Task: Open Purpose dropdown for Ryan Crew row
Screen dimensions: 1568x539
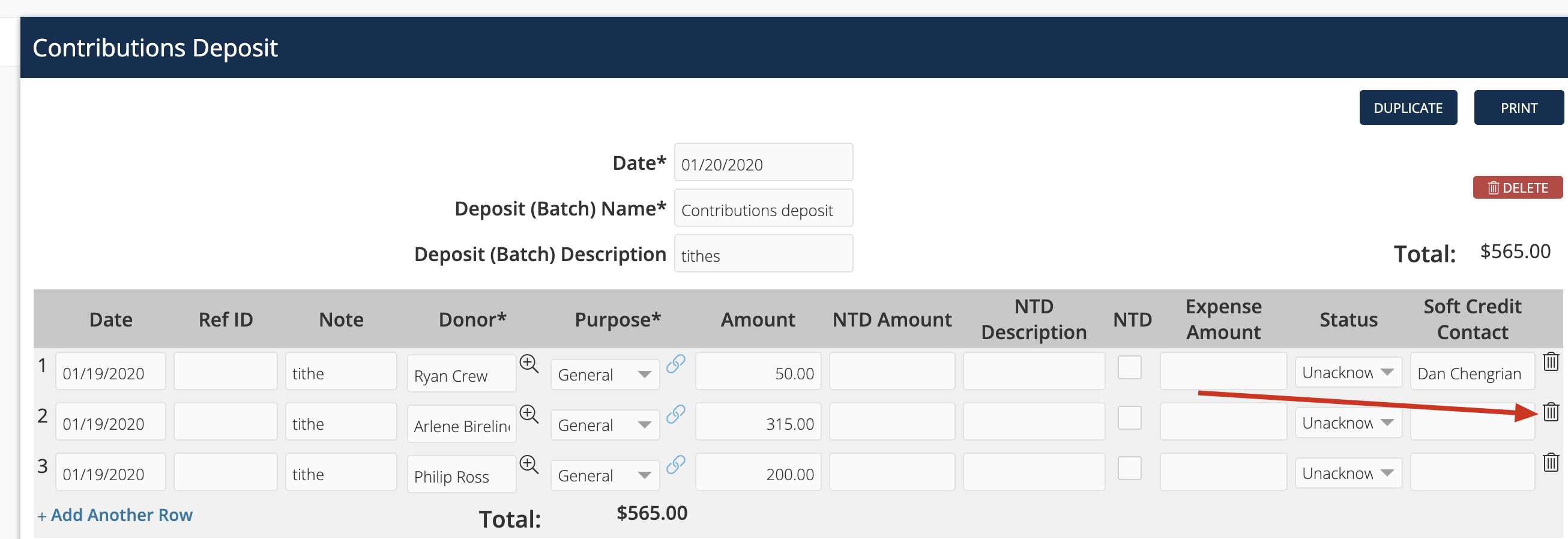Action: (x=605, y=374)
